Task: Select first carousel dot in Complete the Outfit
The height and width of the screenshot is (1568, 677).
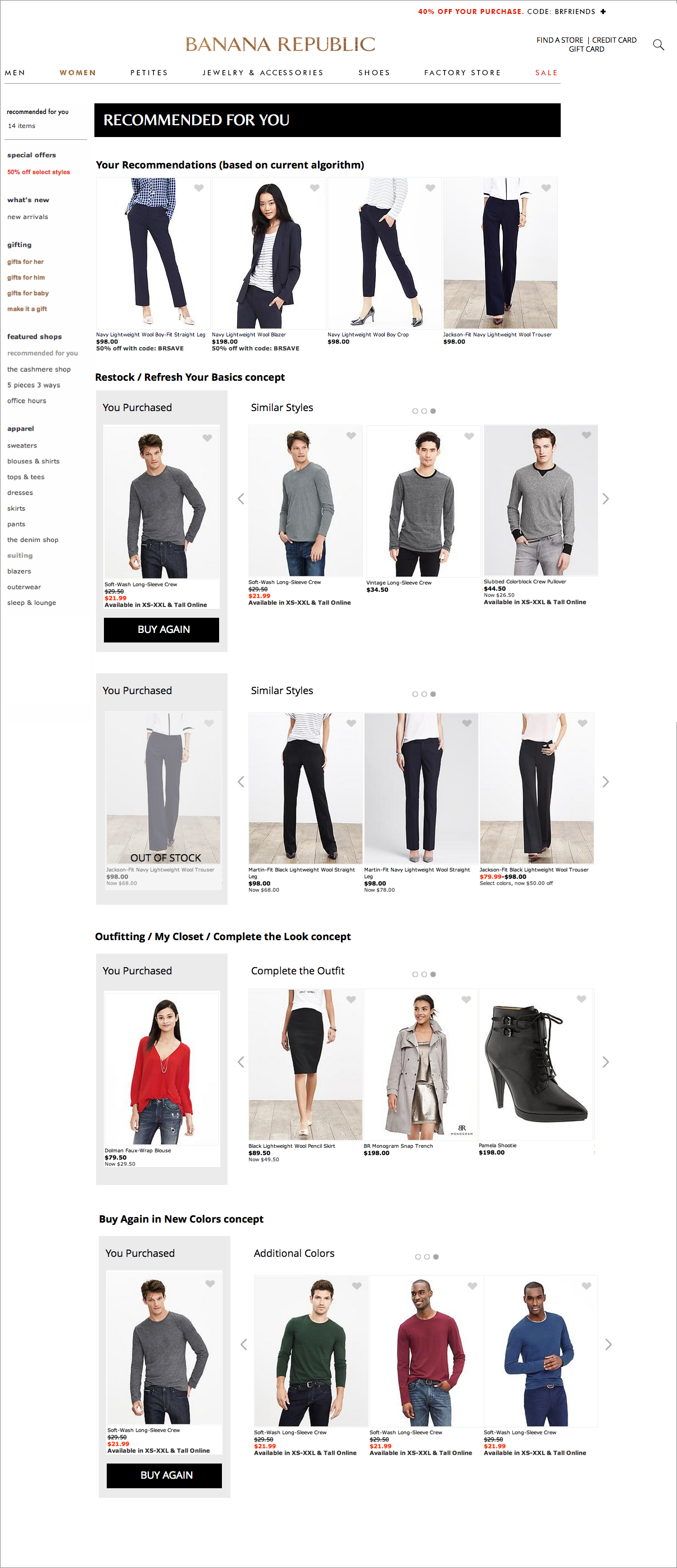Action: pyautogui.click(x=415, y=974)
